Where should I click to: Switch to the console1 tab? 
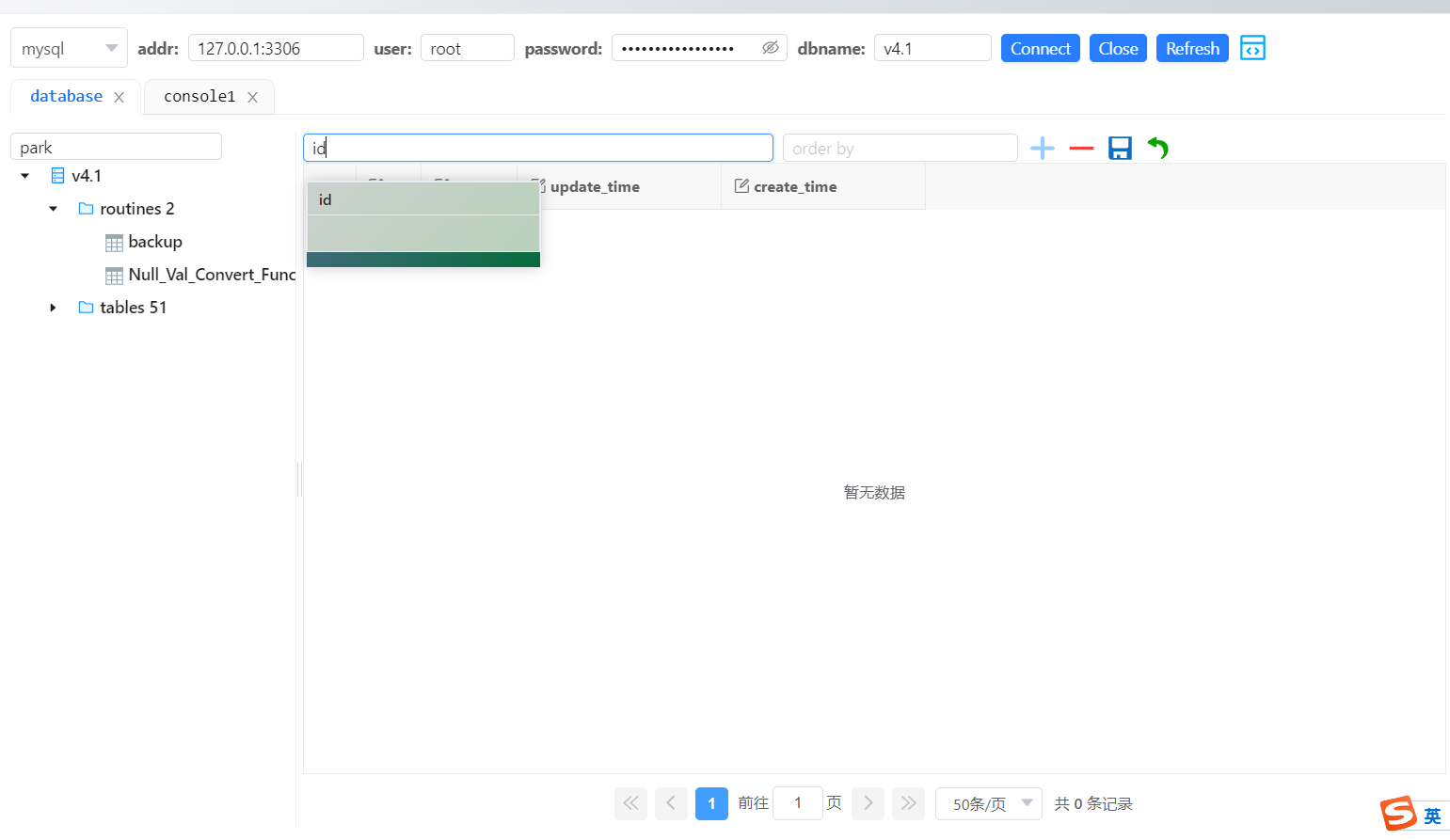[x=199, y=97]
